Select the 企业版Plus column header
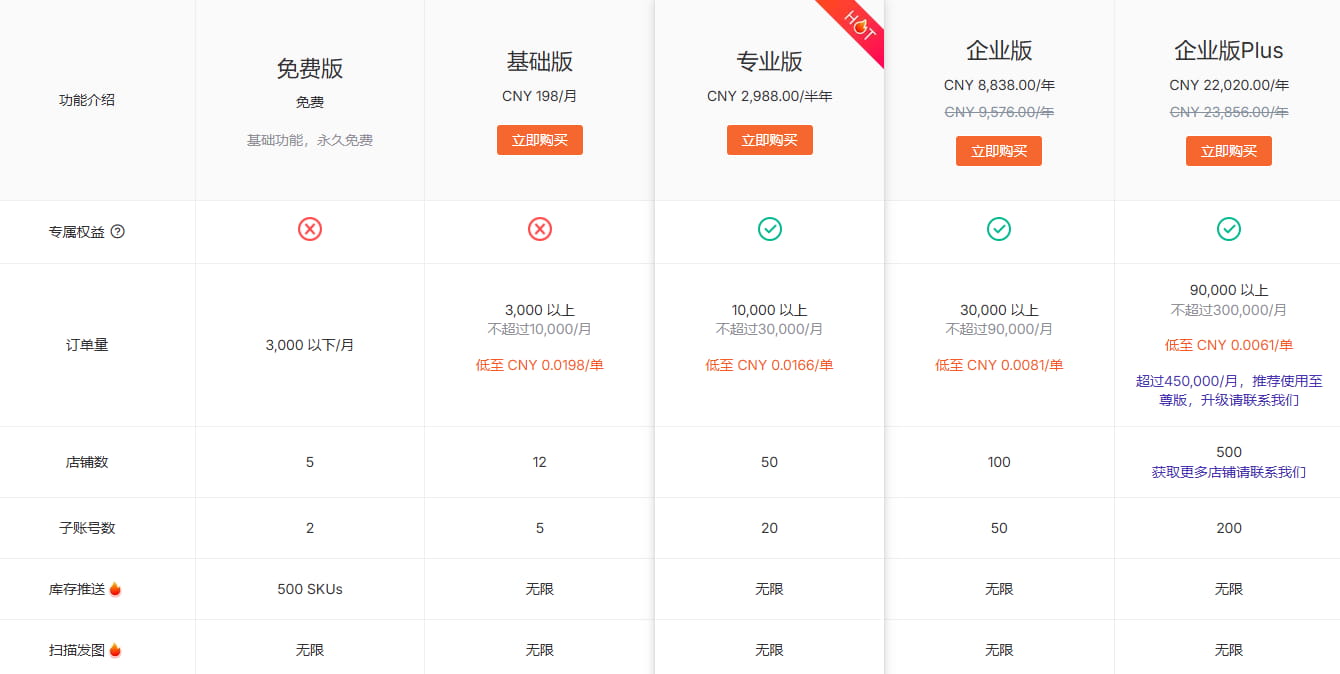The image size is (1340, 674). click(x=1228, y=51)
